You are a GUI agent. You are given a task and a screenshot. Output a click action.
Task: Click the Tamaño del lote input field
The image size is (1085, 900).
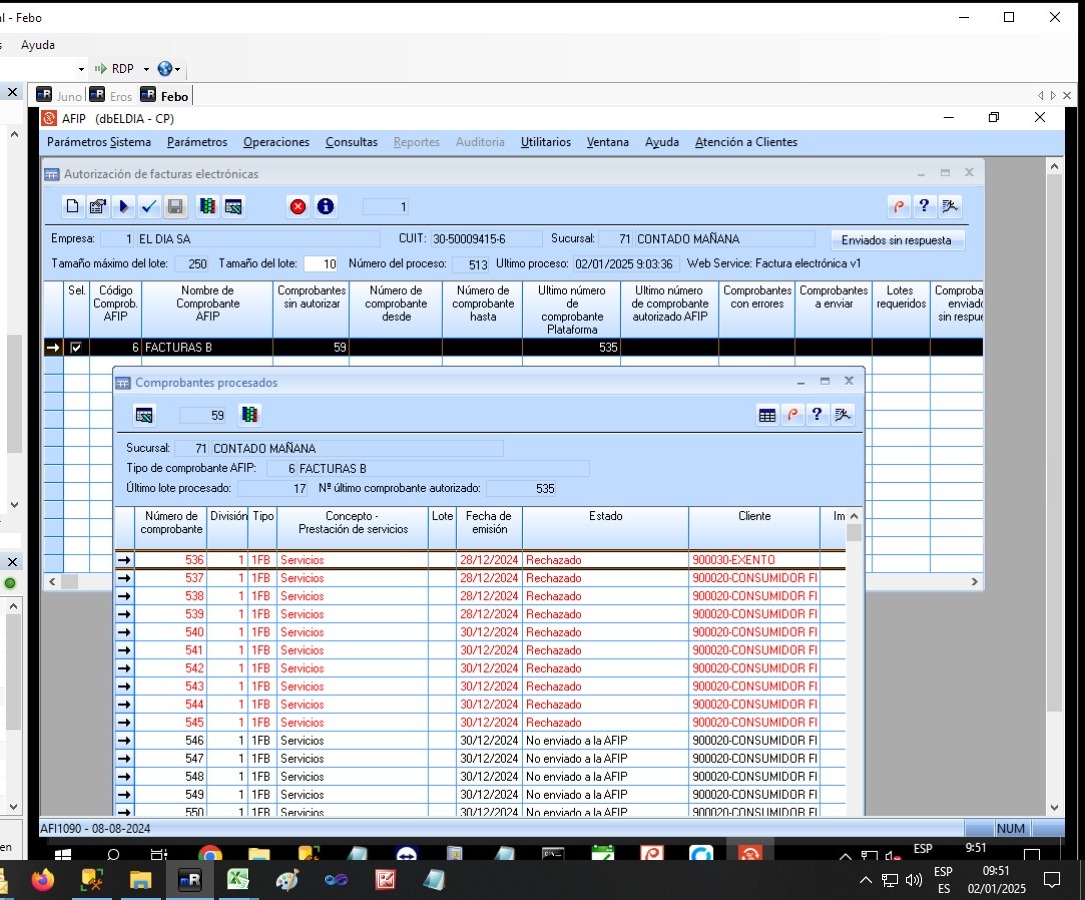click(x=321, y=264)
